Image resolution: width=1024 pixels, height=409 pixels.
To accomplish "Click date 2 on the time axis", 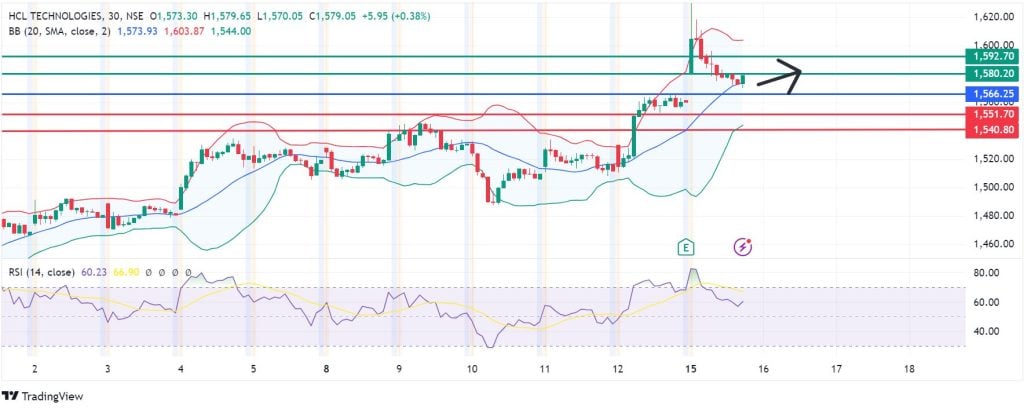I will [34, 369].
